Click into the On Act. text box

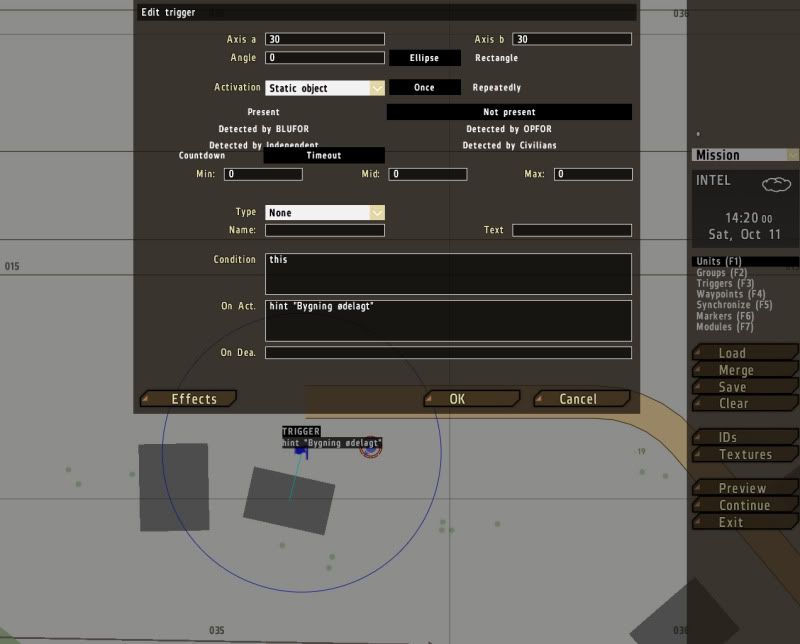pos(449,320)
